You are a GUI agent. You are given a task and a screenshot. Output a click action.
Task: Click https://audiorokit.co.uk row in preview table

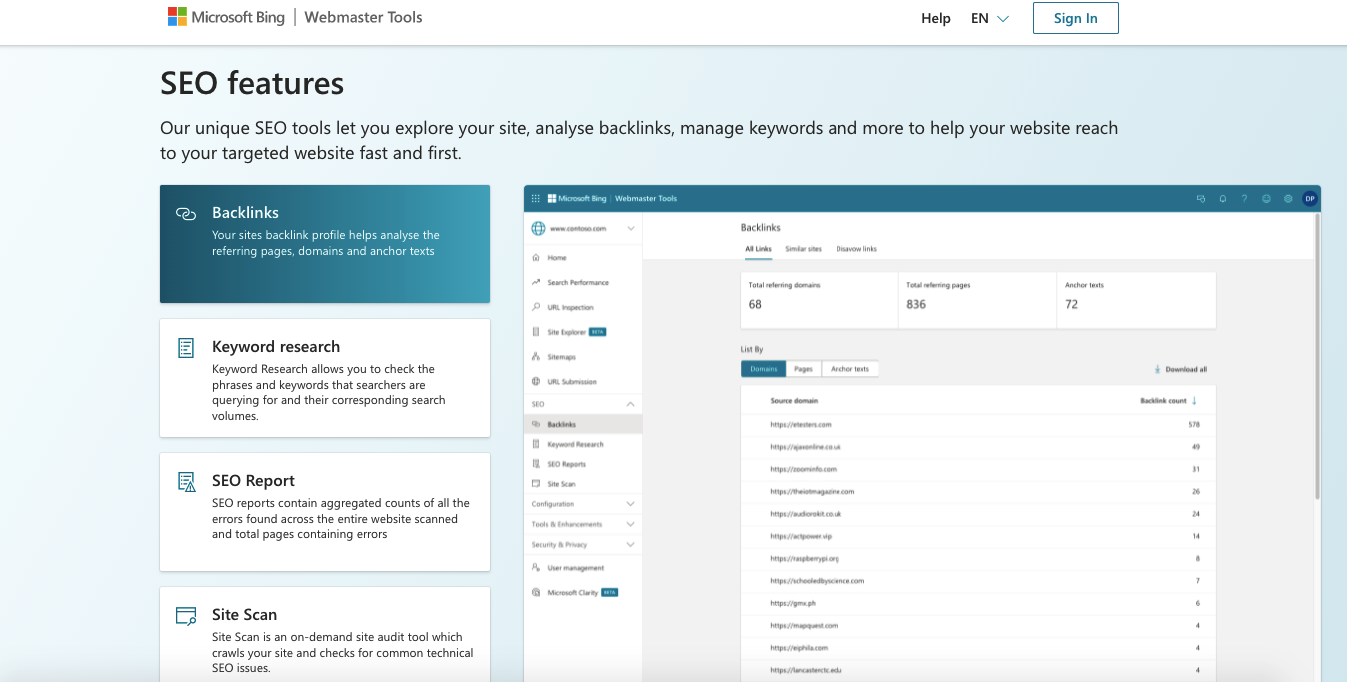(978, 514)
